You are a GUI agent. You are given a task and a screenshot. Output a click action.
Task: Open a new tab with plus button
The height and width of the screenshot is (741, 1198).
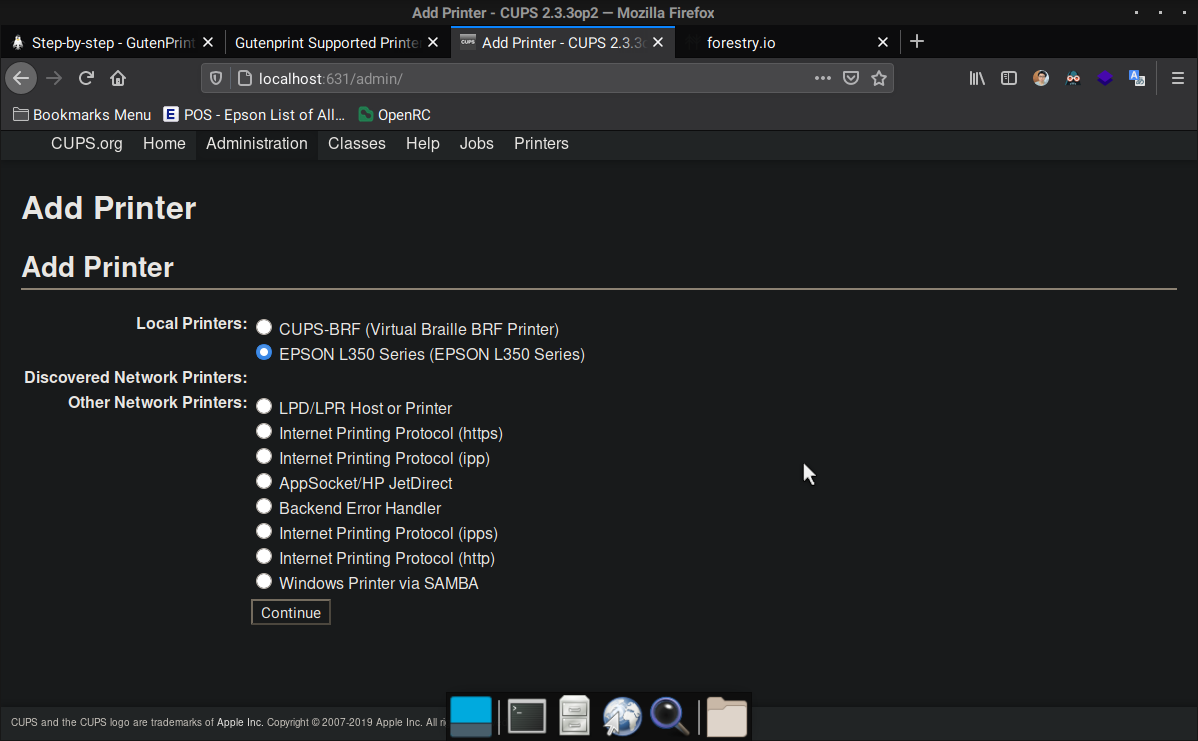coord(917,42)
